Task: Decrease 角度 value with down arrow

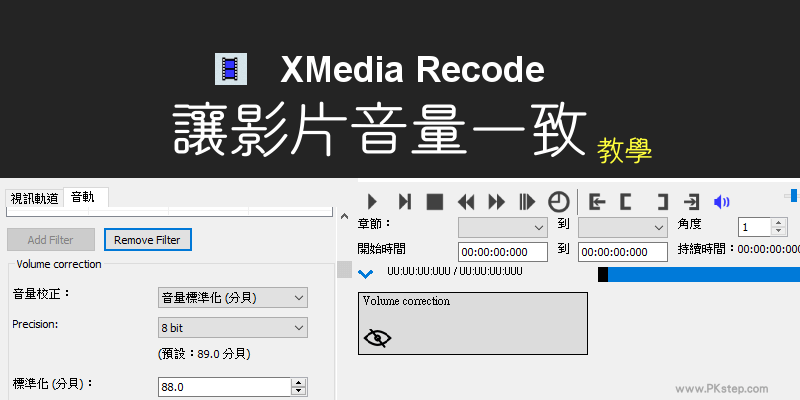Action: [x=779, y=232]
